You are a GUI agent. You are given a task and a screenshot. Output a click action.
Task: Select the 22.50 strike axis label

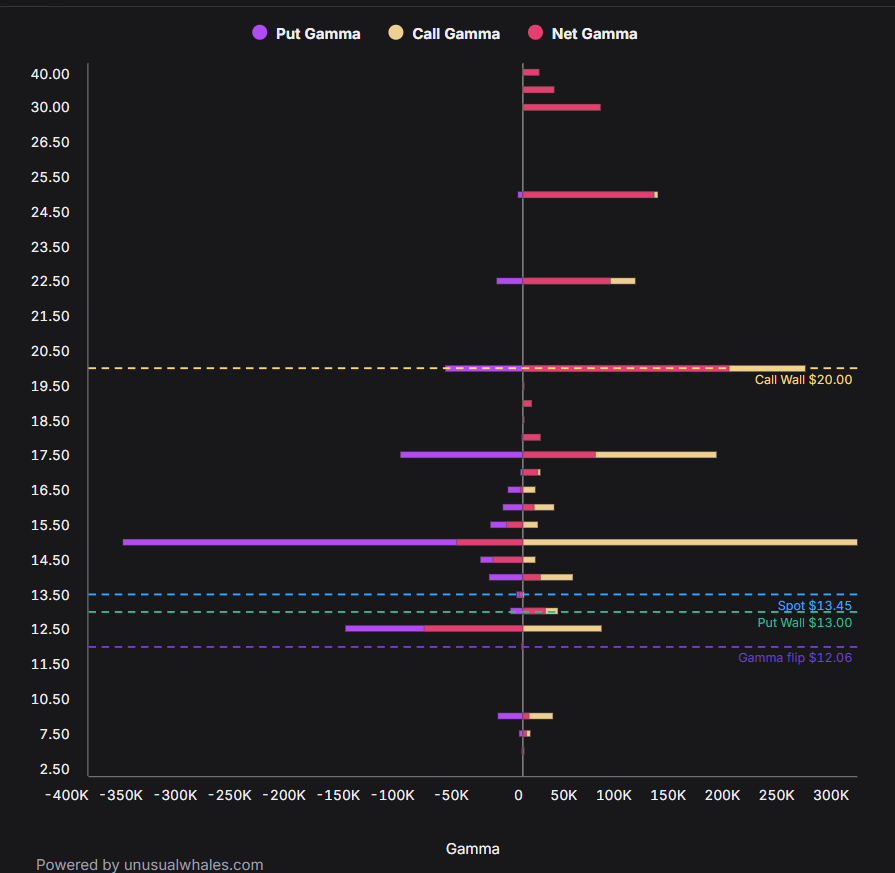coord(50,281)
